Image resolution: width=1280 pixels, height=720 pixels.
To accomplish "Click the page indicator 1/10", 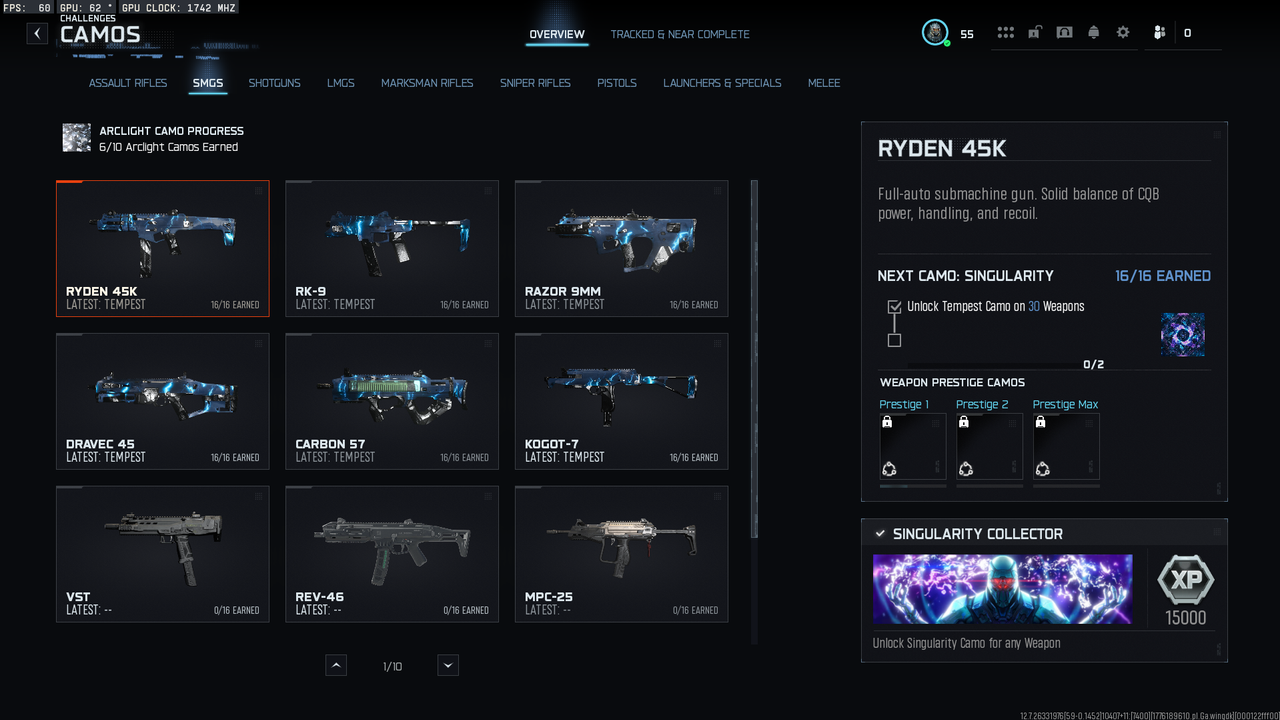I will point(392,666).
